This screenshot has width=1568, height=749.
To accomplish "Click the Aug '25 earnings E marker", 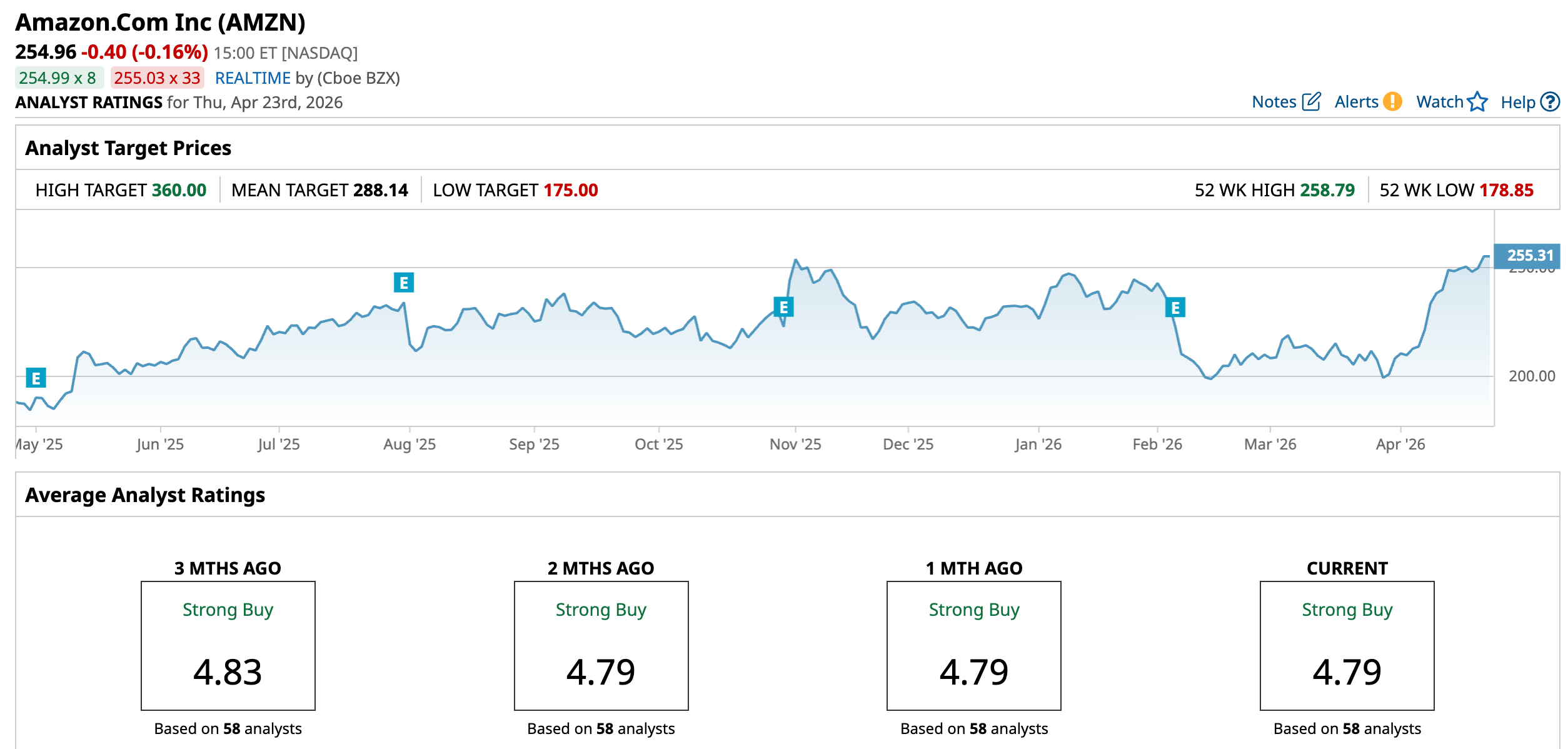I will point(404,283).
